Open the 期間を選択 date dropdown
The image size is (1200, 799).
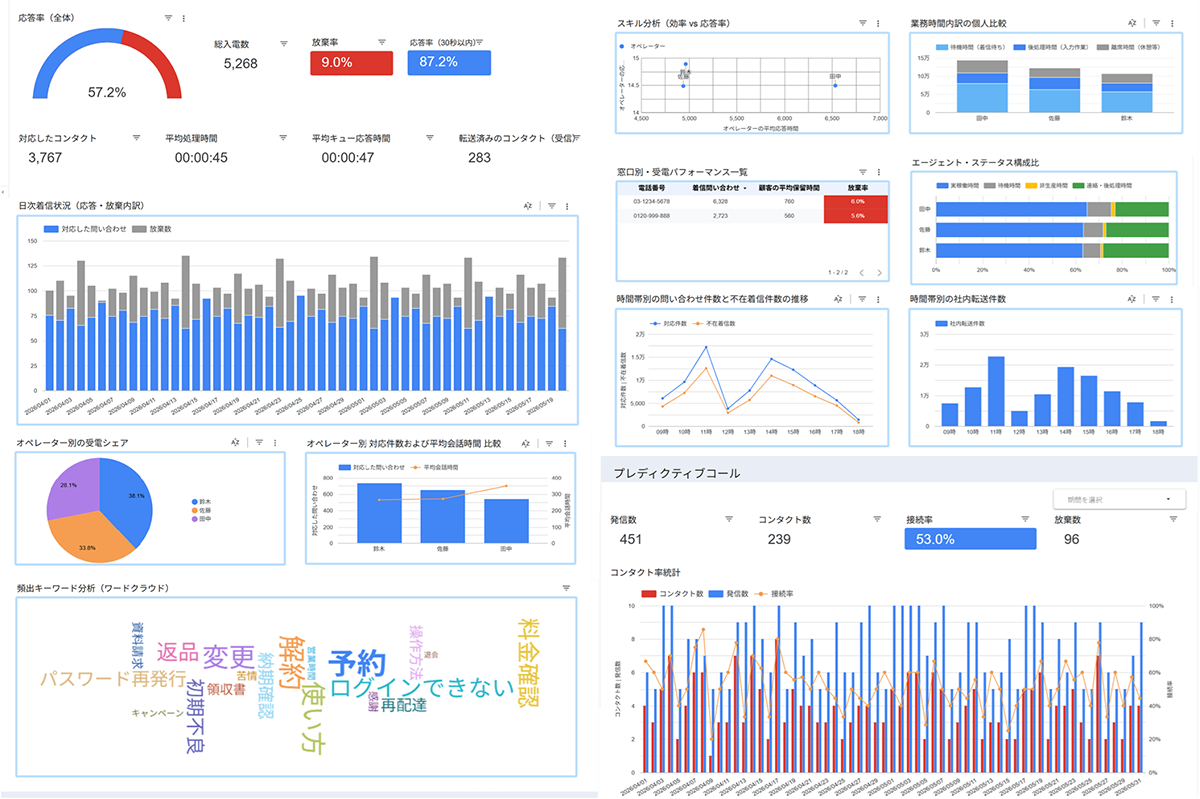pos(1118,499)
